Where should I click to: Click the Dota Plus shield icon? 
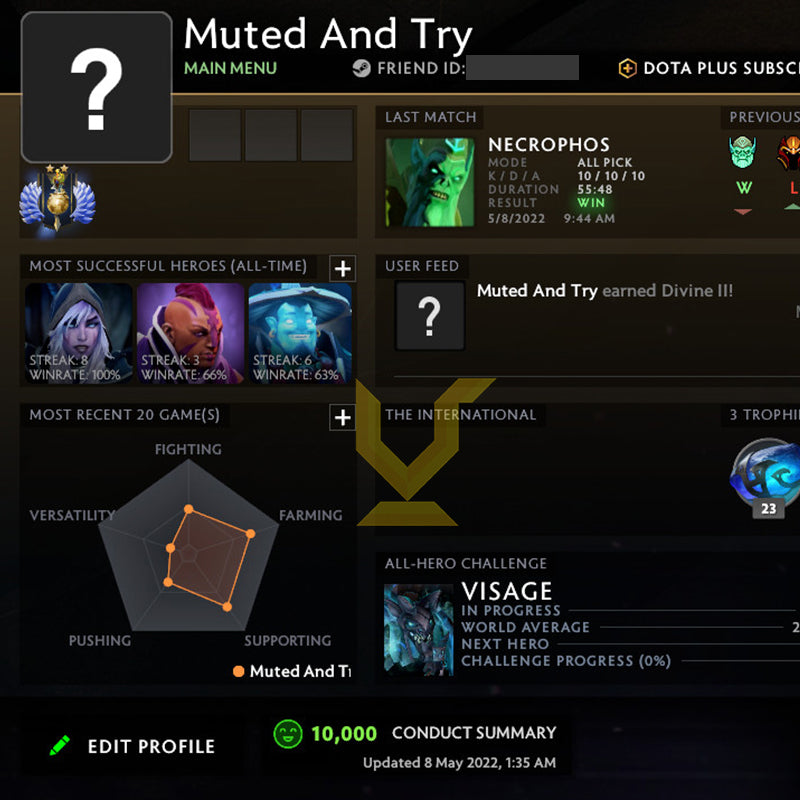coord(628,68)
